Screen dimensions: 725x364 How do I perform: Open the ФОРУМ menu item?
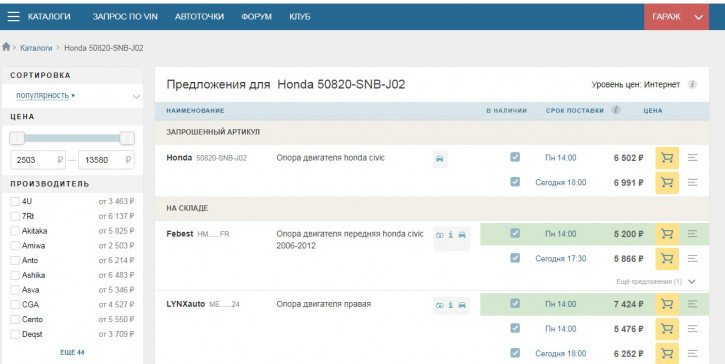pos(256,17)
